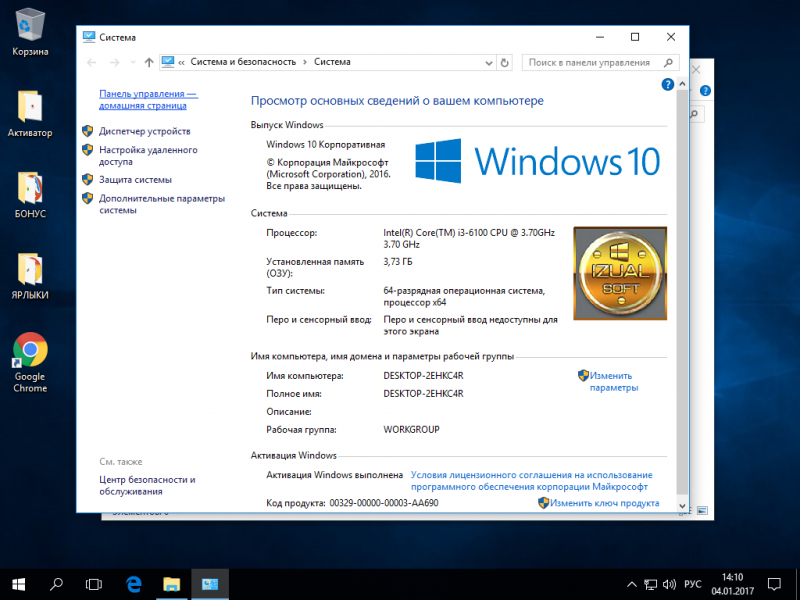Click the search icon in background window
The width and height of the screenshot is (800, 600).
694,114
